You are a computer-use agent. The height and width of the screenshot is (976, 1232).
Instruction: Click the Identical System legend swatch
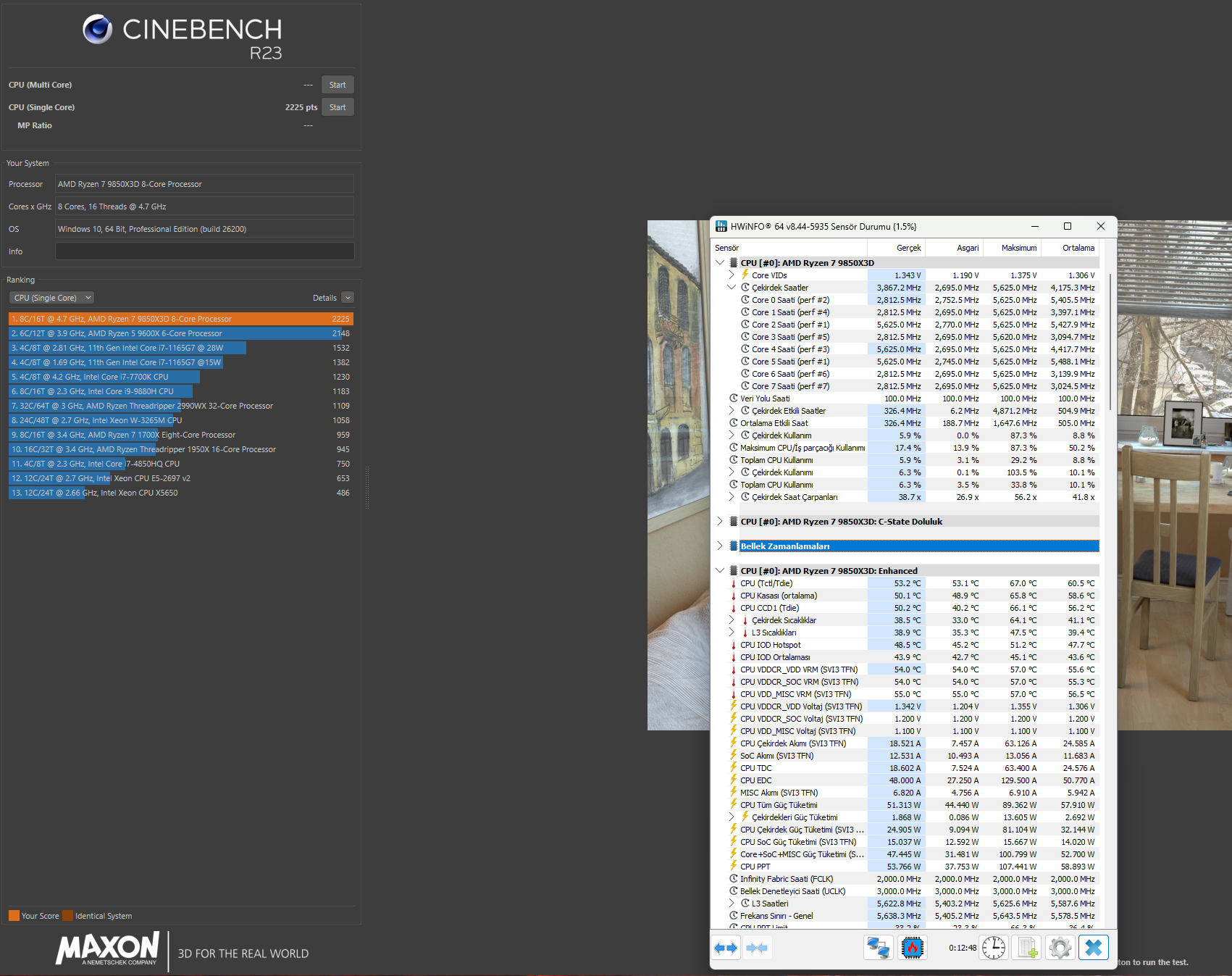[67, 916]
